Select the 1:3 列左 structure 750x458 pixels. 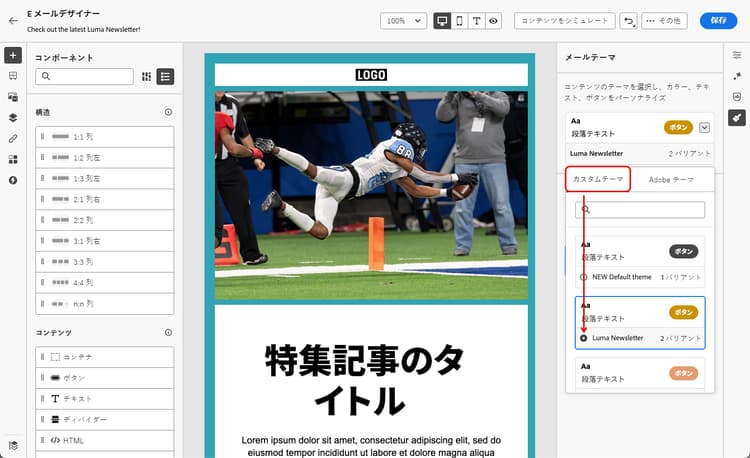pyautogui.click(x=105, y=178)
